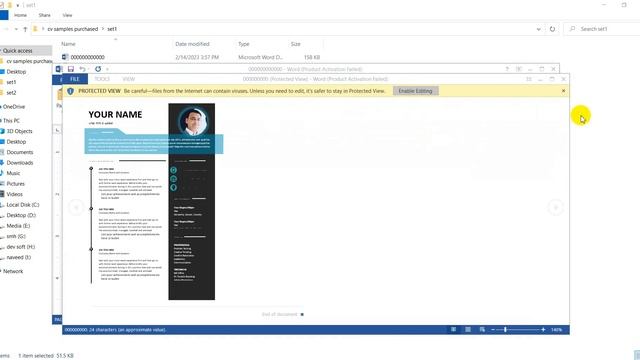The height and width of the screenshot is (360, 640).
Task: Open 3D Objects in the sidebar
Action: tap(19, 131)
